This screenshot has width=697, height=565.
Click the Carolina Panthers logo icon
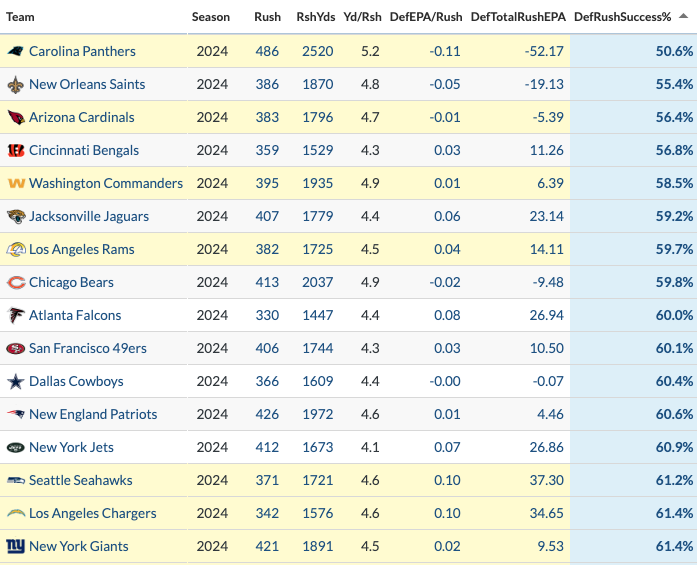[x=16, y=51]
